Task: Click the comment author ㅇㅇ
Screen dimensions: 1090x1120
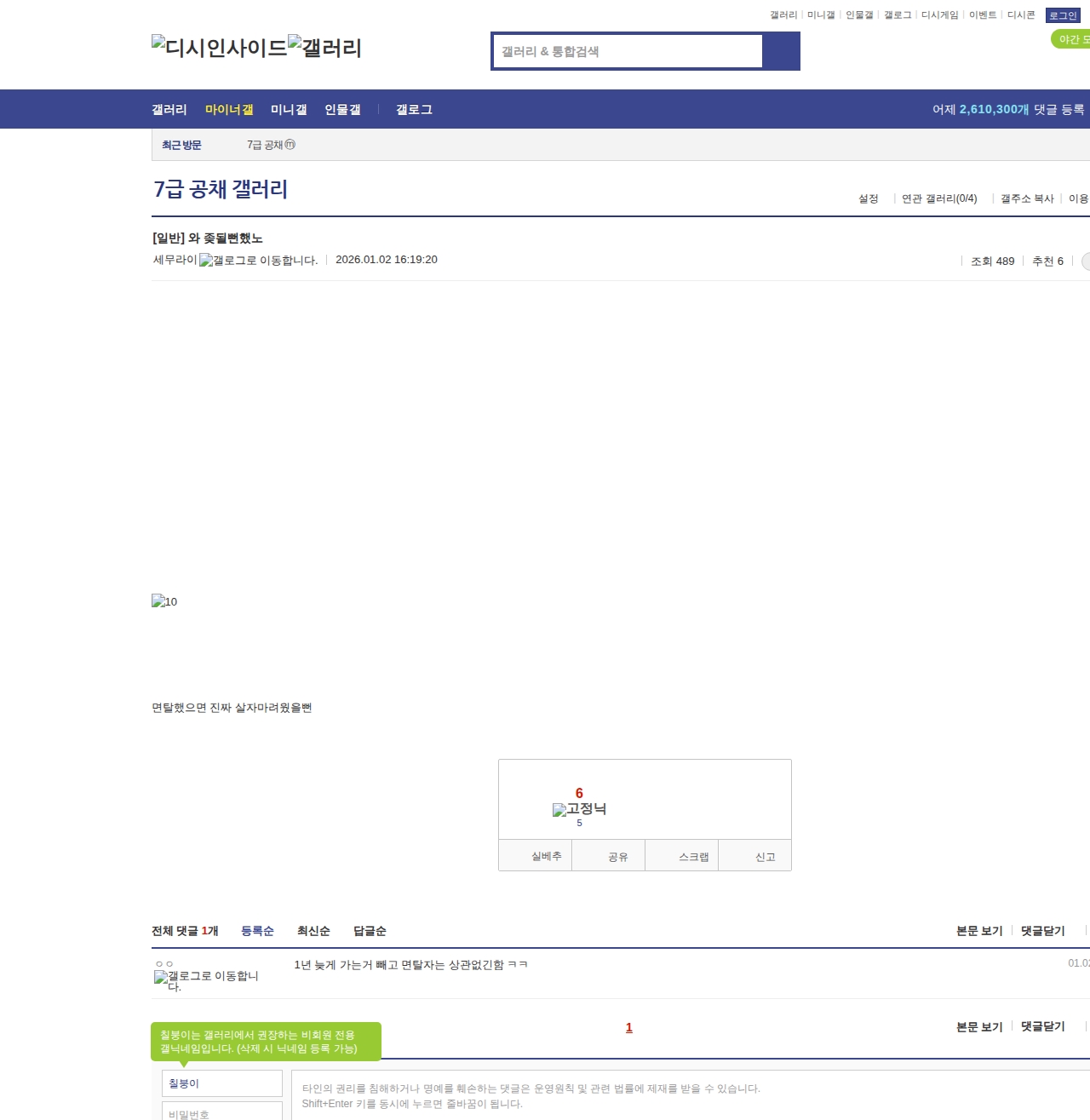Action: pos(164,964)
